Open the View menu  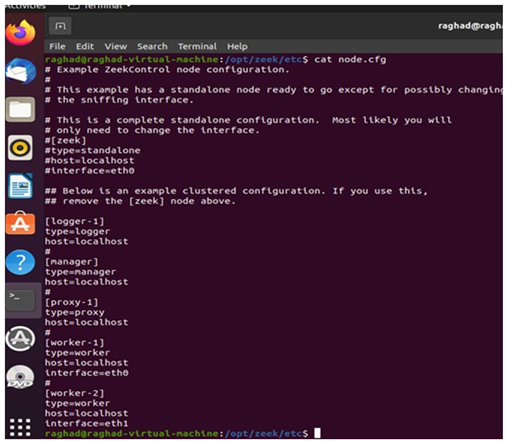click(x=116, y=46)
